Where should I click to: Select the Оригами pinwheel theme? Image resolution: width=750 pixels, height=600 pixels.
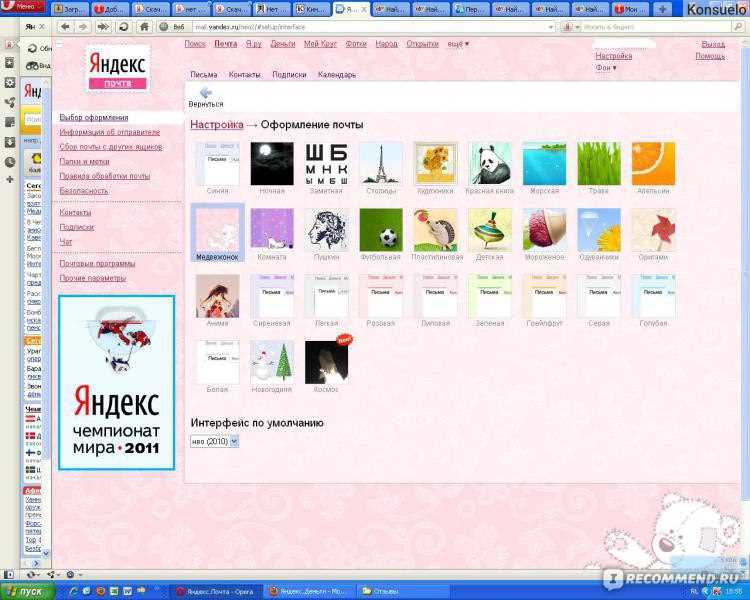point(653,230)
